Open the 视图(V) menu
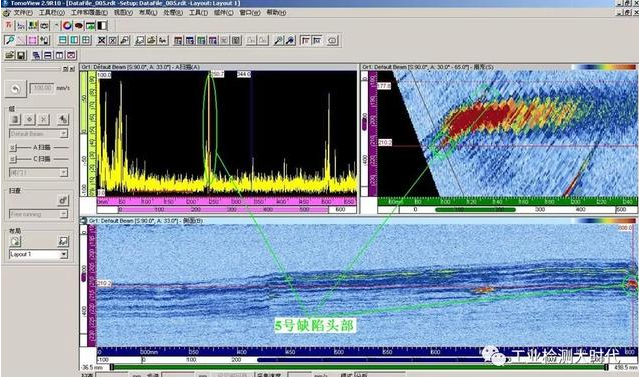The width and height of the screenshot is (639, 377). click(123, 13)
